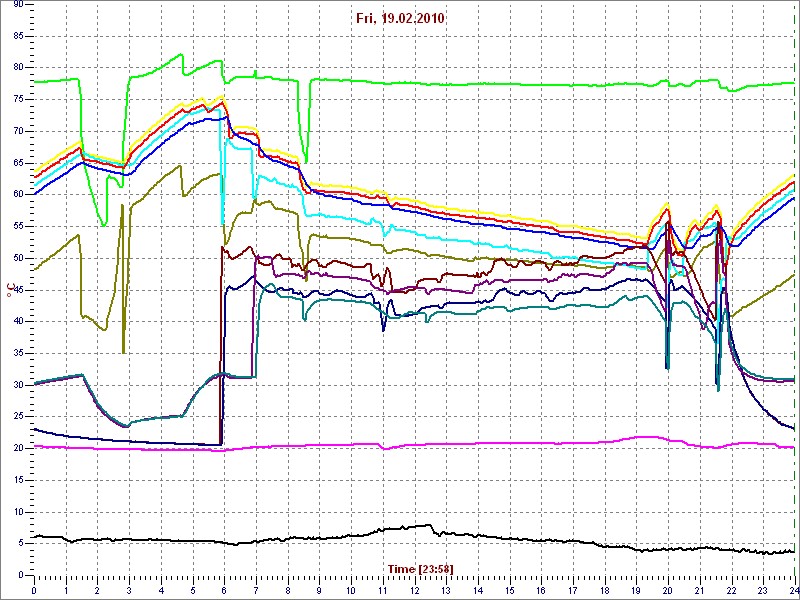Click the °C unit label on vertical axis
Screen dimensions: 800x600
(x=11, y=290)
